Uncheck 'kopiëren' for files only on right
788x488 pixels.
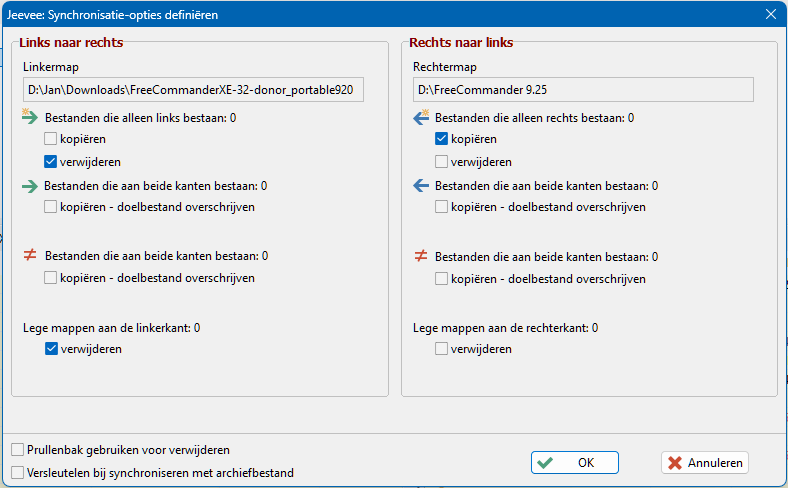pyautogui.click(x=441, y=139)
